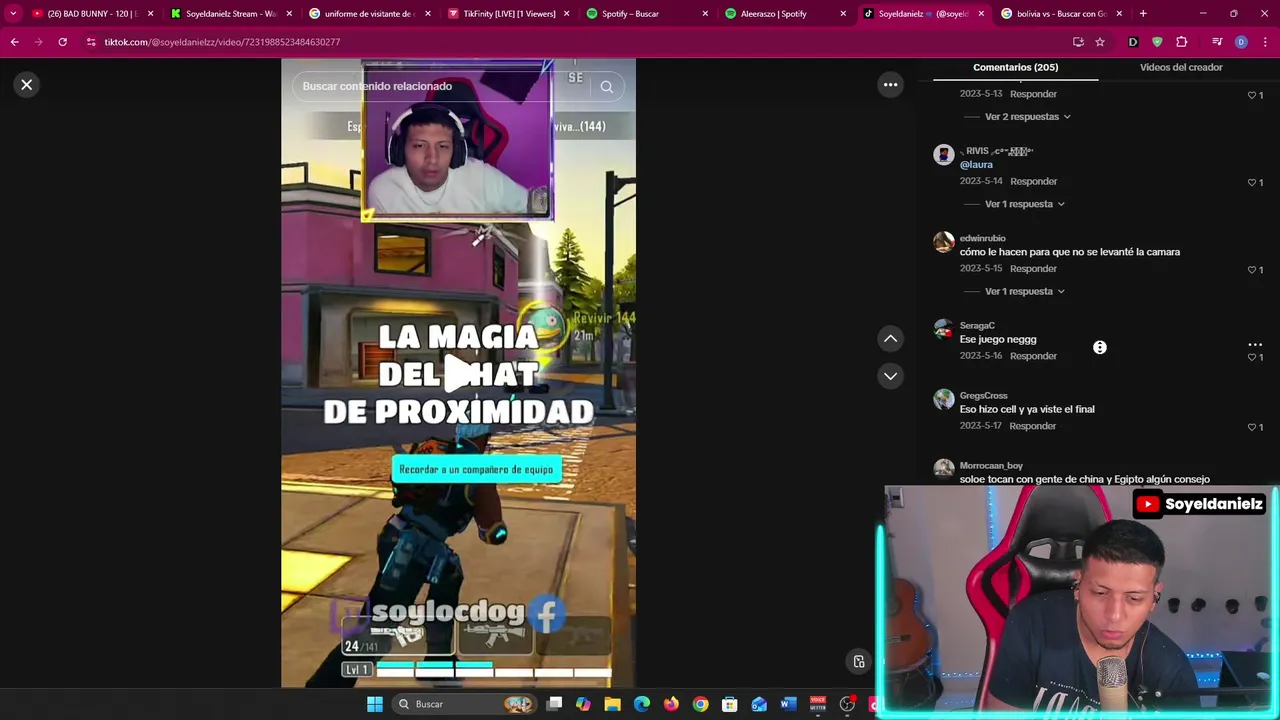Reply to SeragaC's comment
This screenshot has width=1280, height=720.
(x=1033, y=356)
